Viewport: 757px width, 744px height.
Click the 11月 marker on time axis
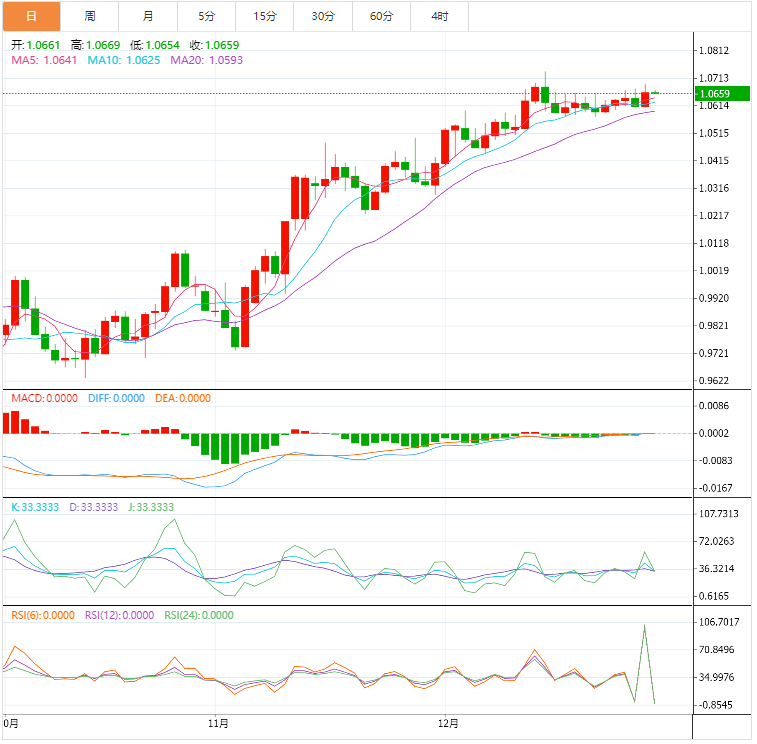pyautogui.click(x=218, y=723)
